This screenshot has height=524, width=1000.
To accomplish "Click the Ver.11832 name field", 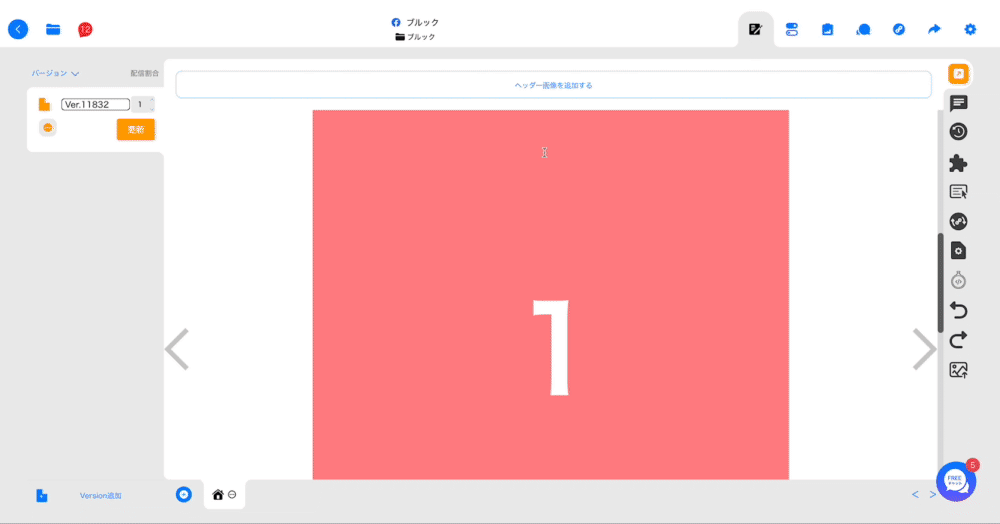I will [x=95, y=105].
